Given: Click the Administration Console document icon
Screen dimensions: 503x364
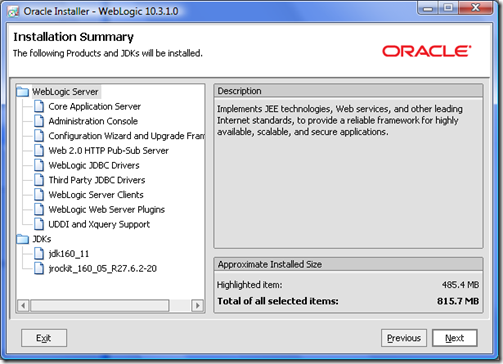Looking at the screenshot, I should click(39, 121).
